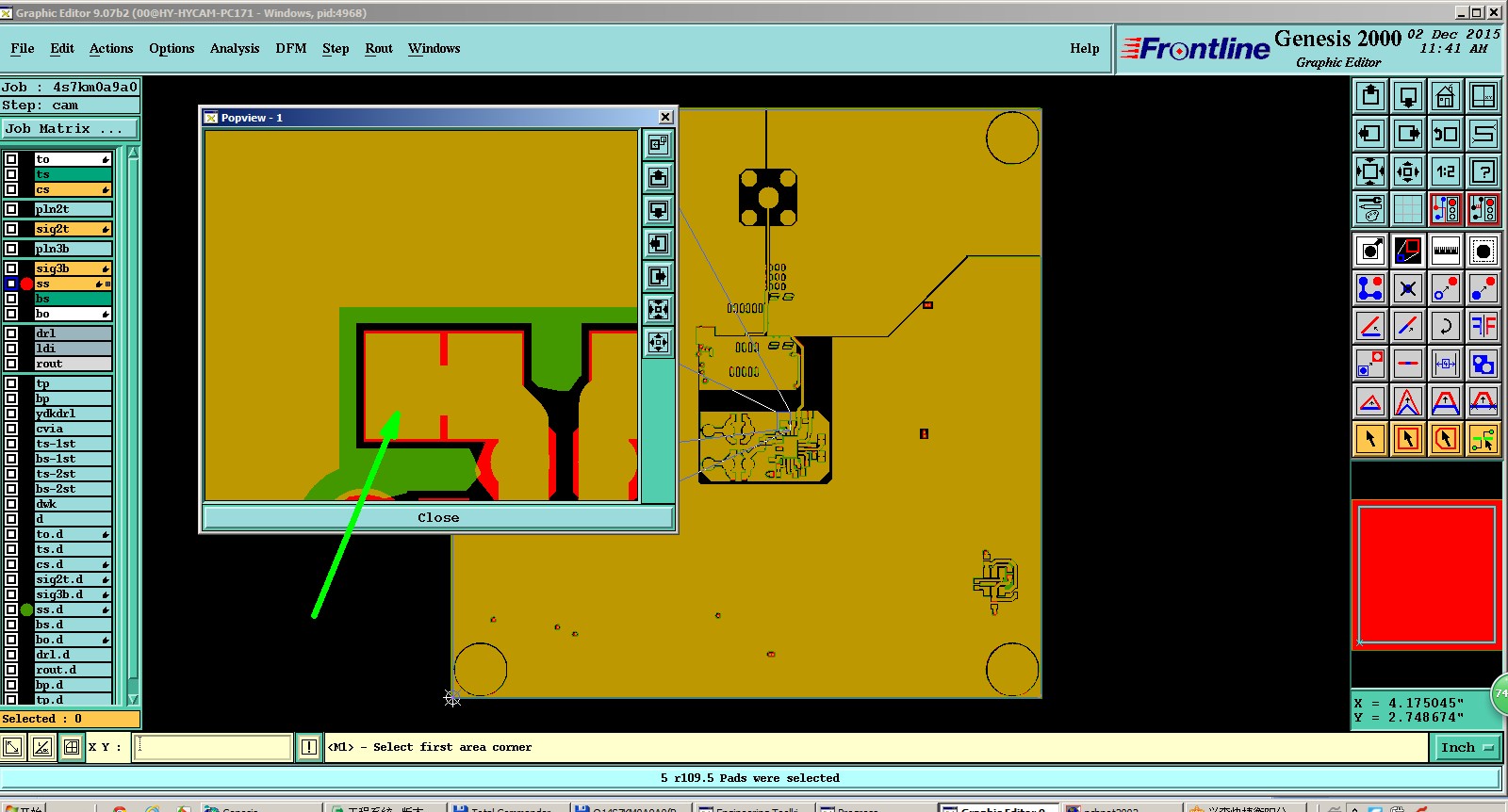Select the polygon area selection tool
The image size is (1508, 812).
[x=1446, y=439]
